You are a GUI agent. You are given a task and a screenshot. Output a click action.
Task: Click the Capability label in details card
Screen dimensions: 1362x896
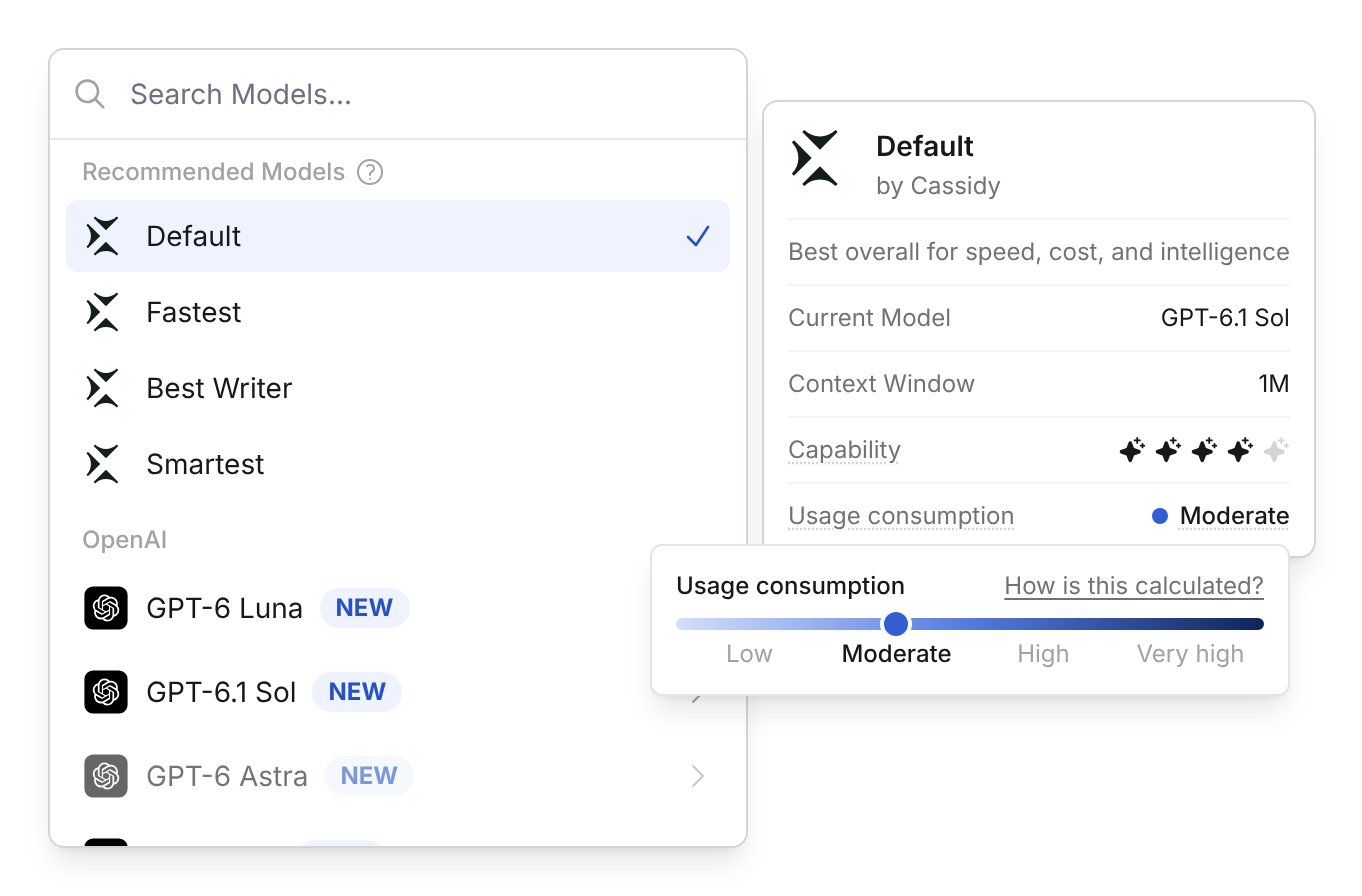point(844,450)
